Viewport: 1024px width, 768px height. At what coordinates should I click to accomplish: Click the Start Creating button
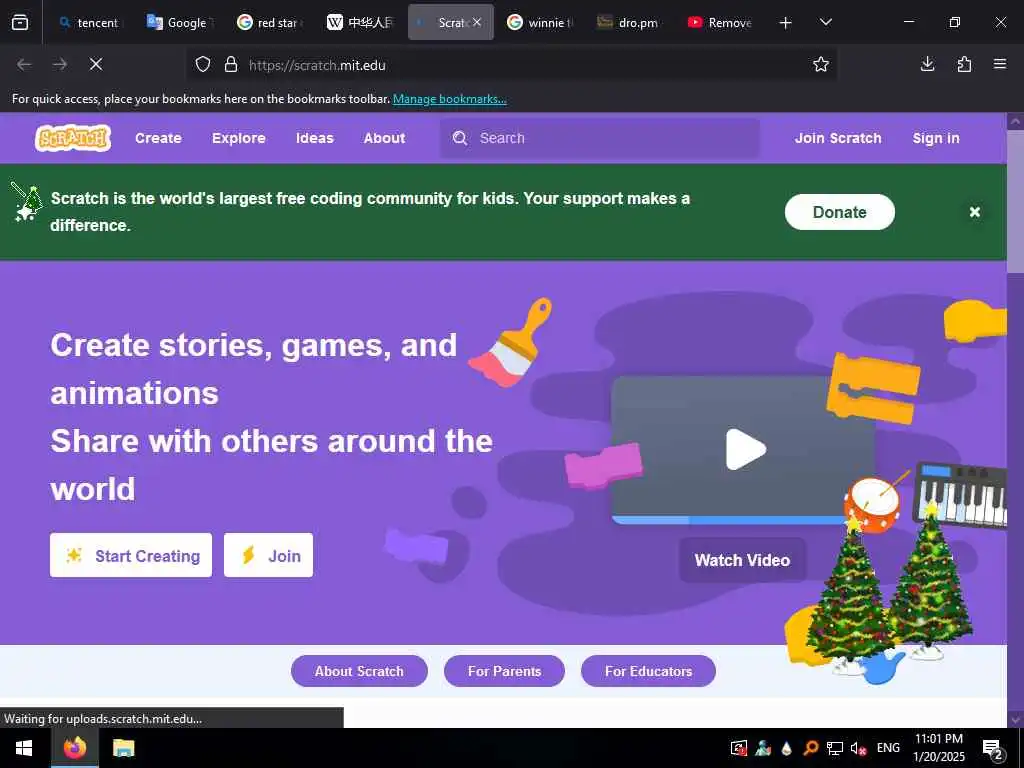(x=131, y=555)
